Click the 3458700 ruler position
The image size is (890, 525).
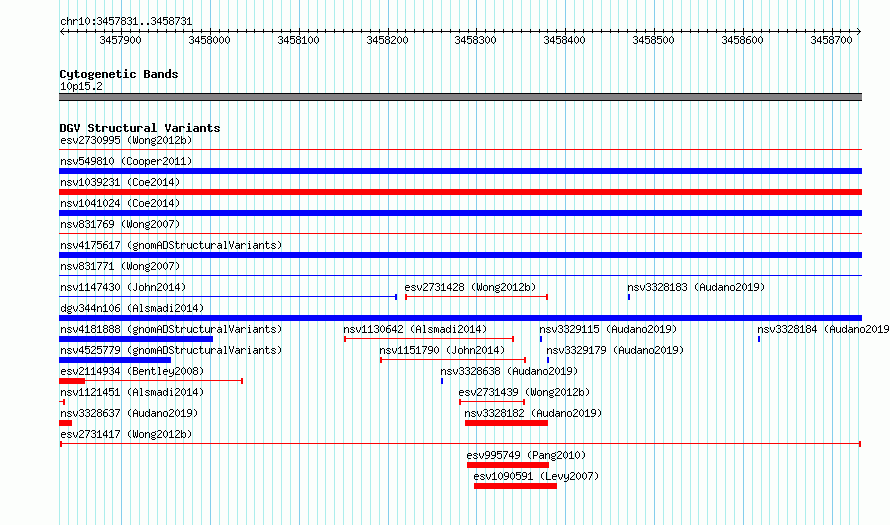(832, 40)
